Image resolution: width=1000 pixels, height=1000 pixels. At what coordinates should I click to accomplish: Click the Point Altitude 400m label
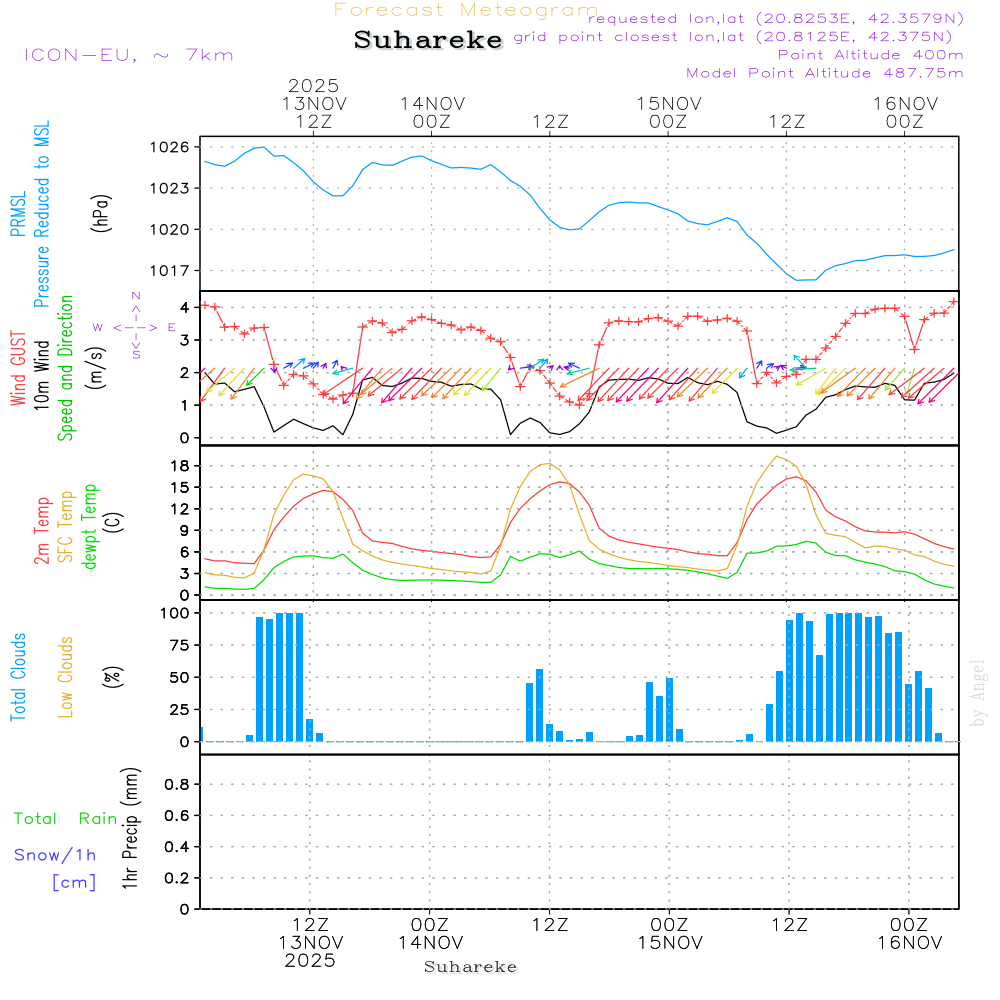(x=870, y=55)
